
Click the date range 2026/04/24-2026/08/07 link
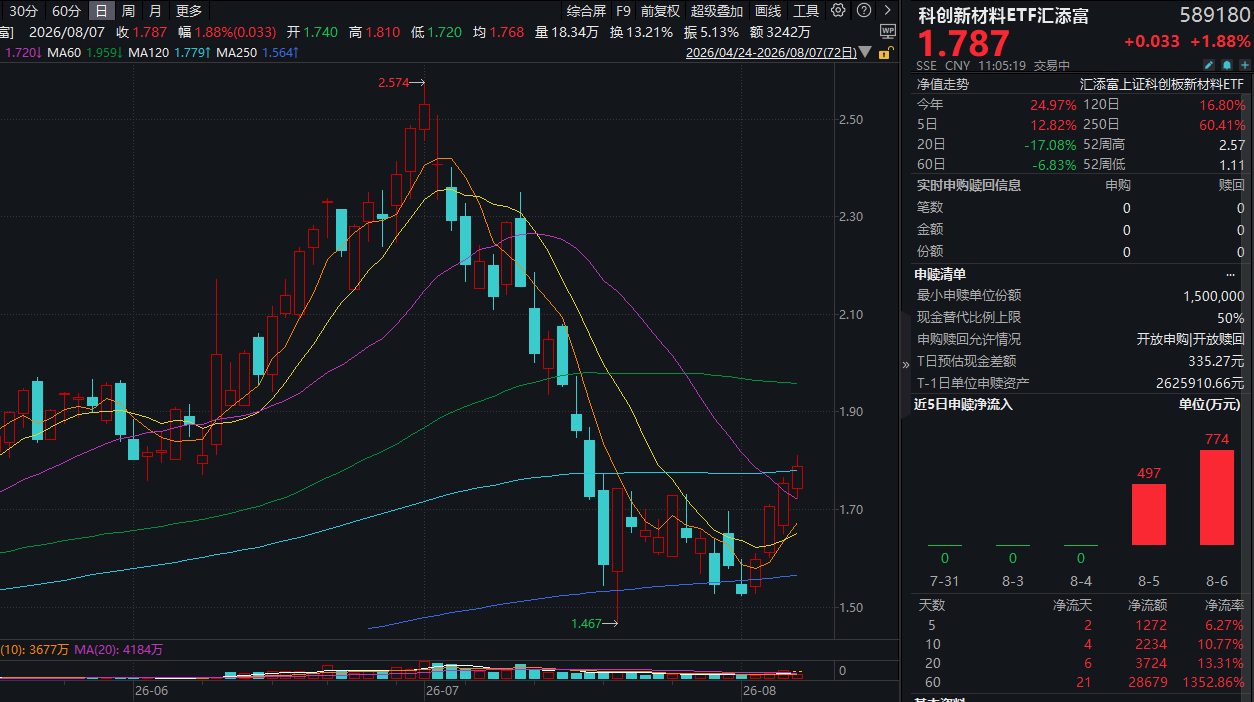pos(770,52)
